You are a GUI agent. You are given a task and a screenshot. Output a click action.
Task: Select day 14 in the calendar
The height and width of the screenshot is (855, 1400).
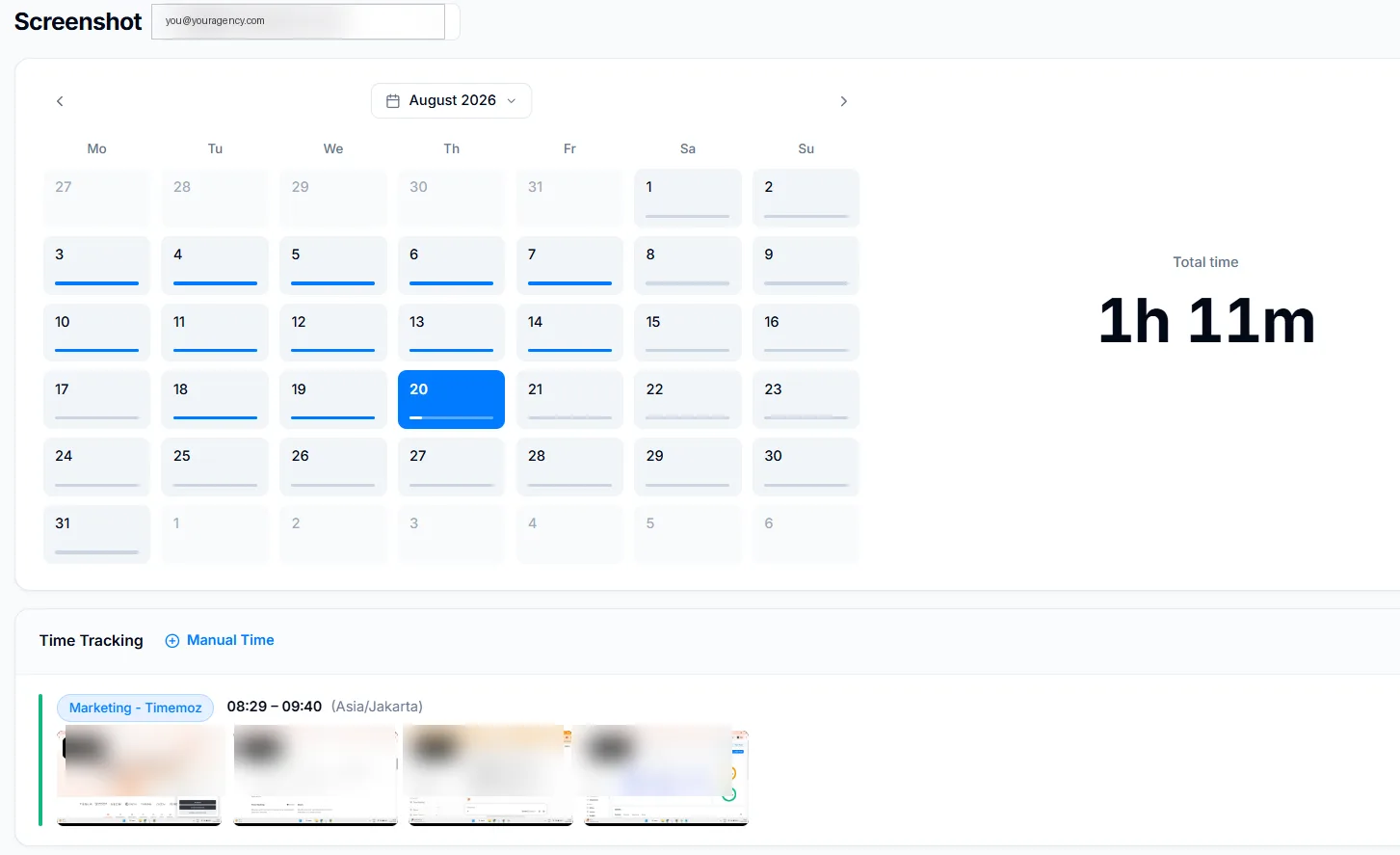point(569,333)
